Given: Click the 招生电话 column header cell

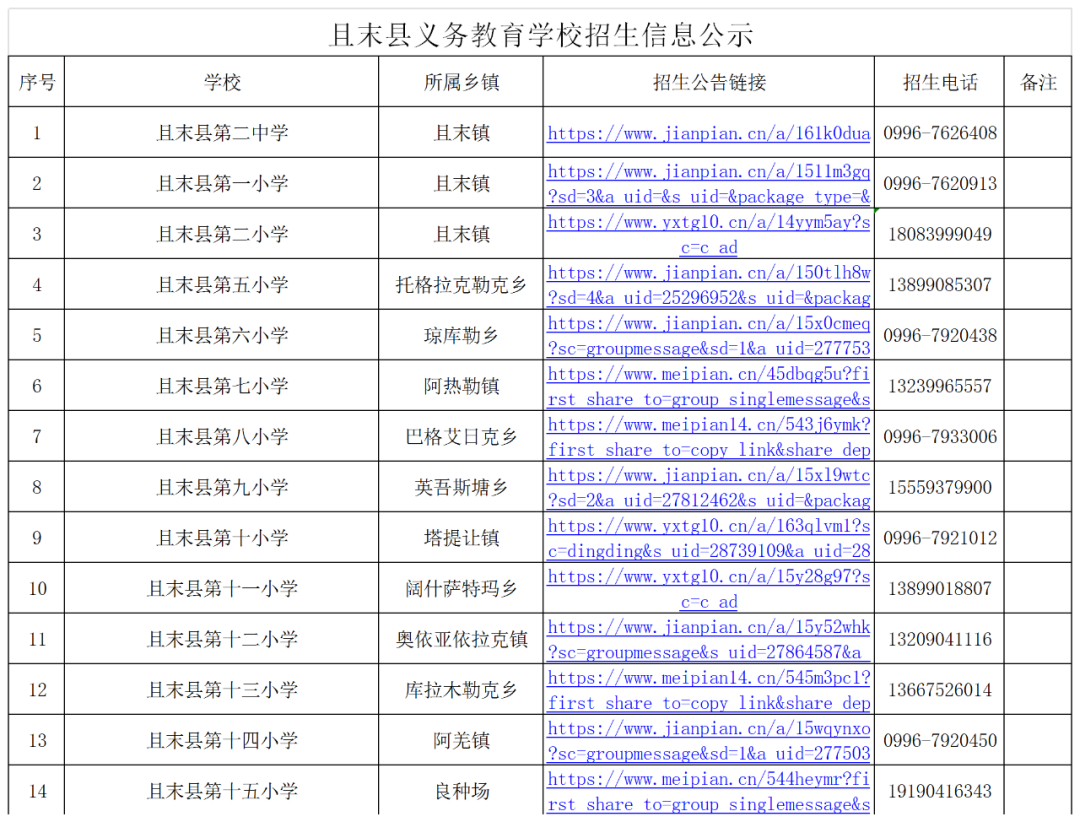Looking at the screenshot, I should point(939,83).
